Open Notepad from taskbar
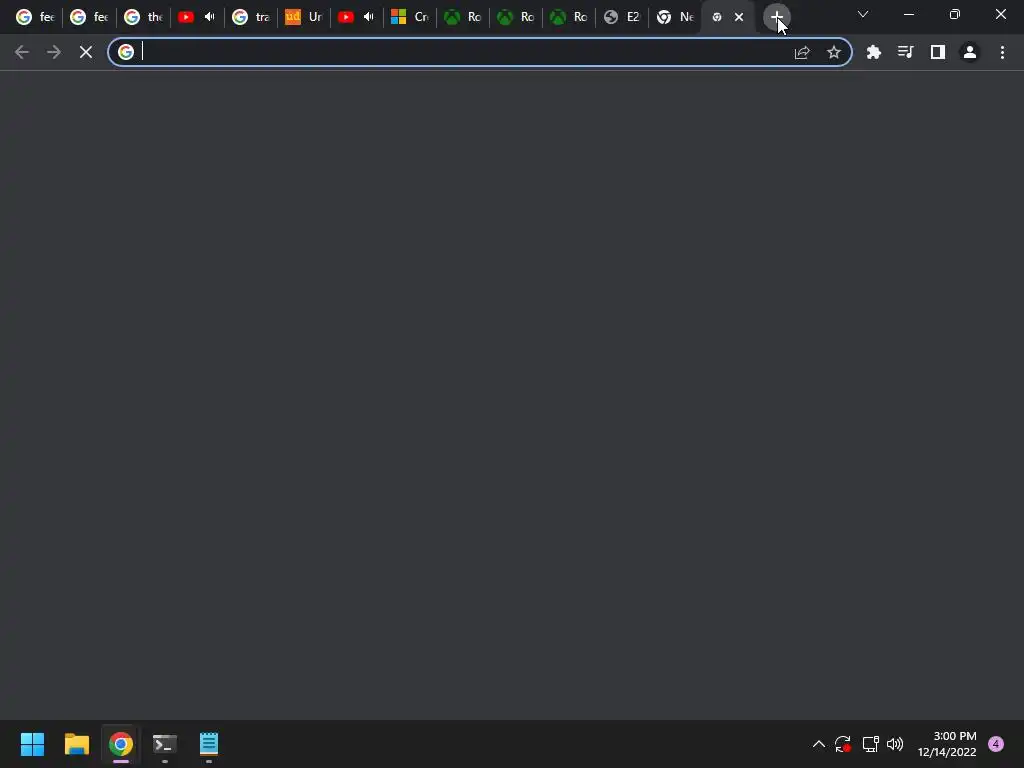 click(x=209, y=744)
